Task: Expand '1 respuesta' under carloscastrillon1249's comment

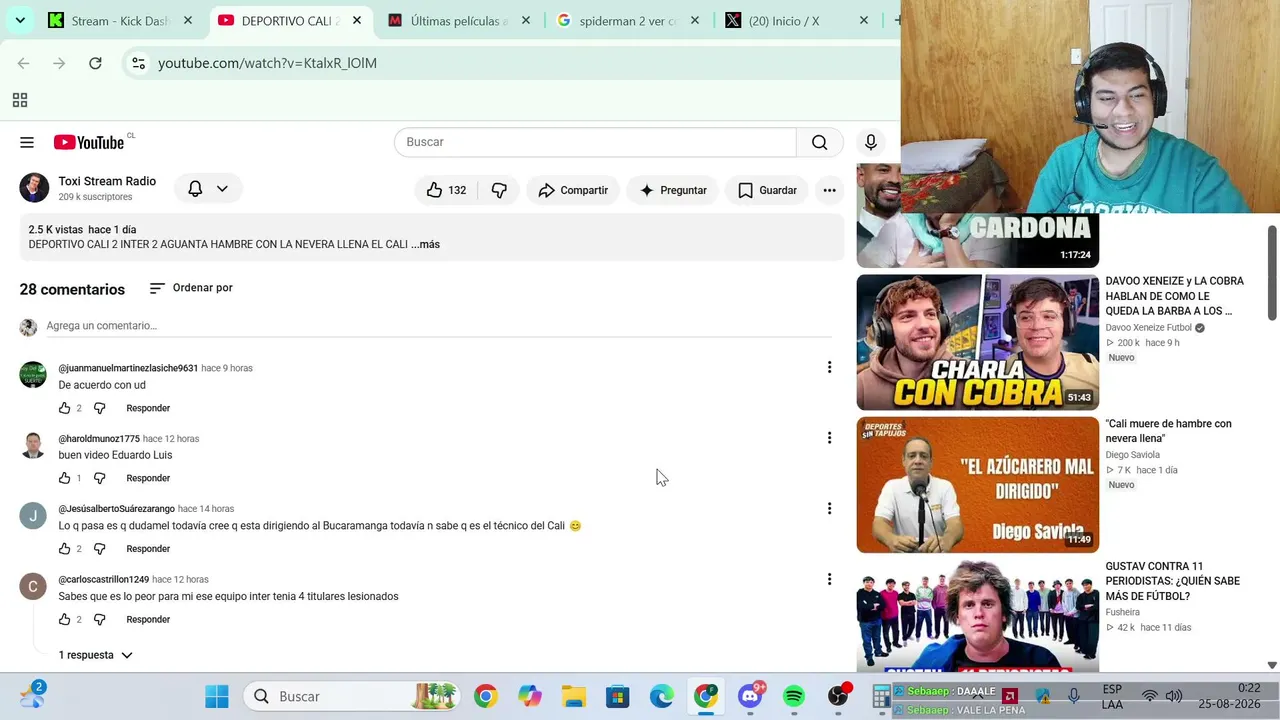Action: (x=96, y=655)
